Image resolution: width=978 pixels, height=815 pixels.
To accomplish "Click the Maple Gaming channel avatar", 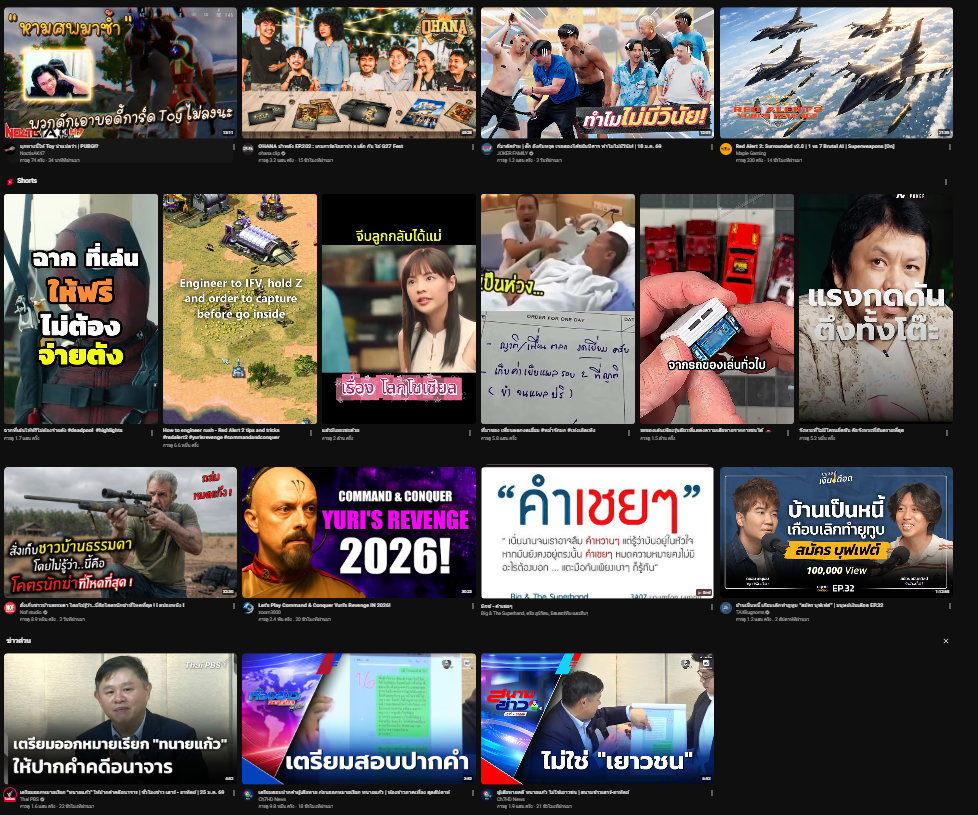I will [x=726, y=149].
